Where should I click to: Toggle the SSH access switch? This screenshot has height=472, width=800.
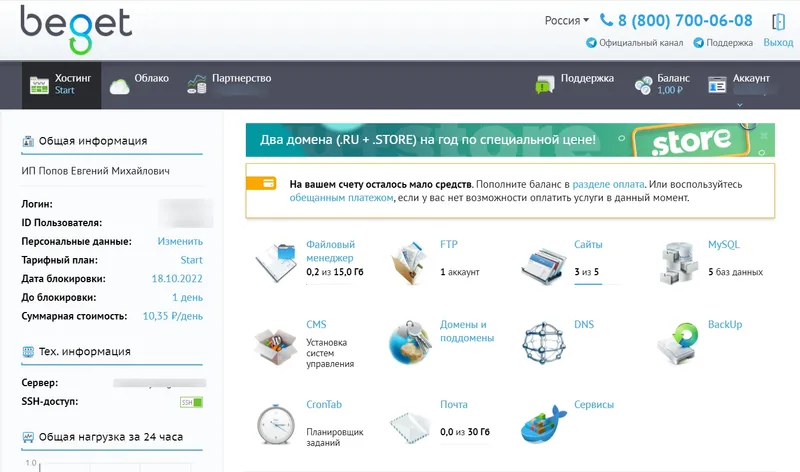pos(191,402)
